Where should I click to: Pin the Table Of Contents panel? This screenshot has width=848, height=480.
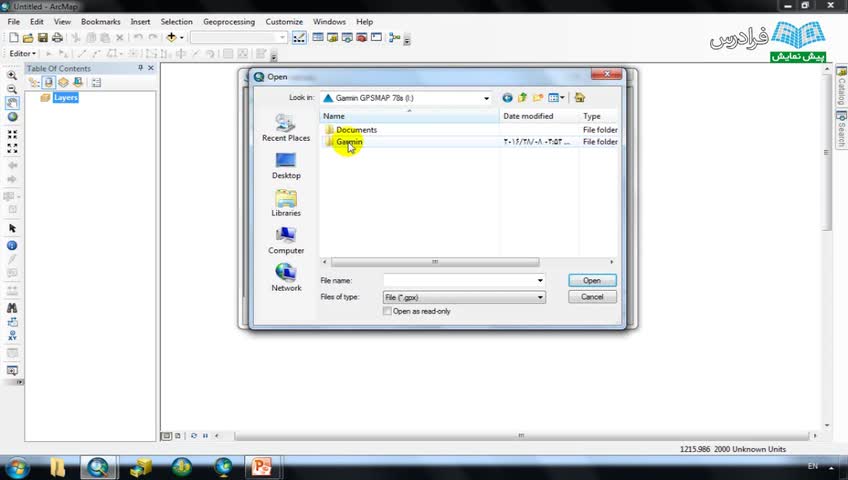click(140, 68)
